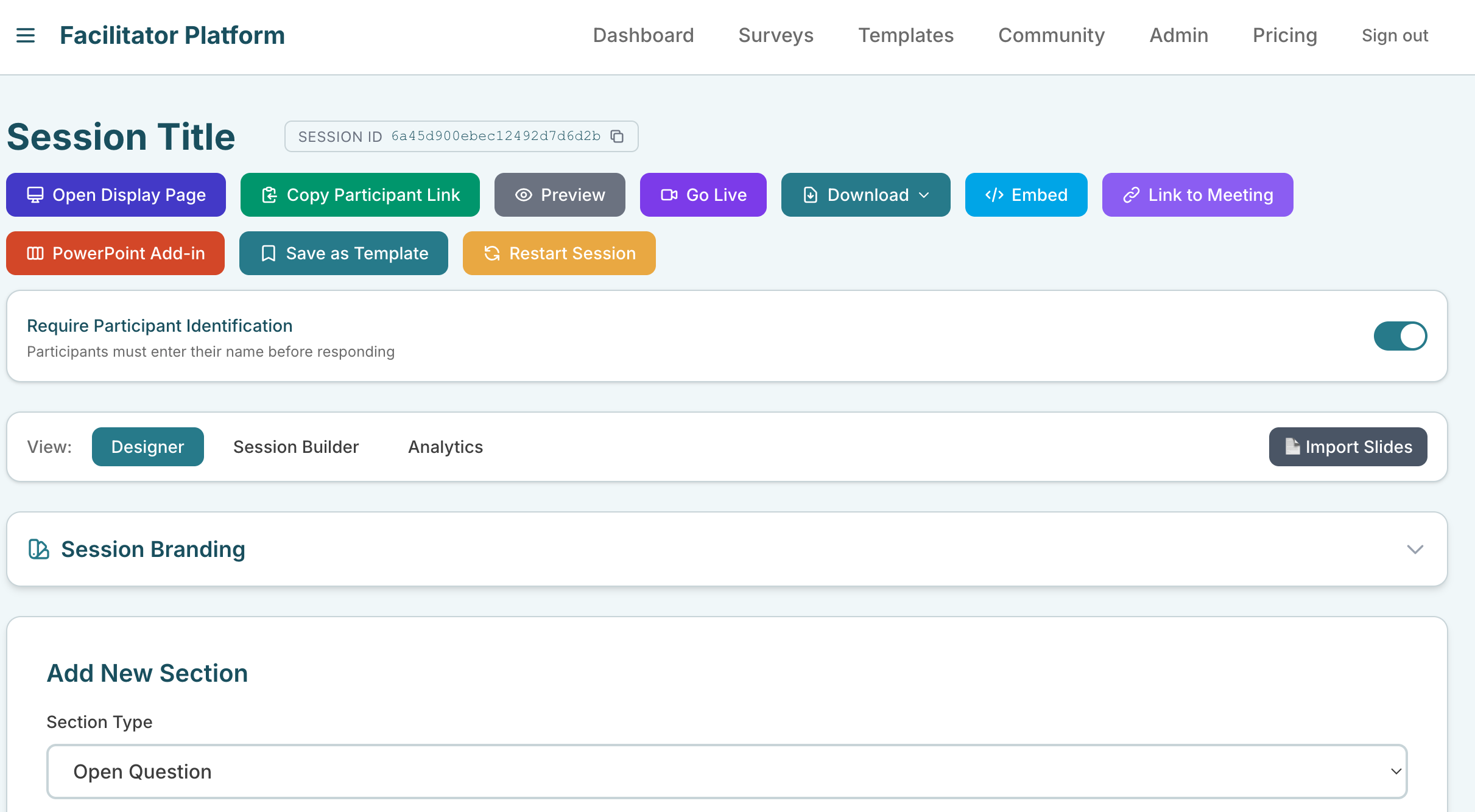
Task: Switch to Analytics view
Action: point(445,447)
